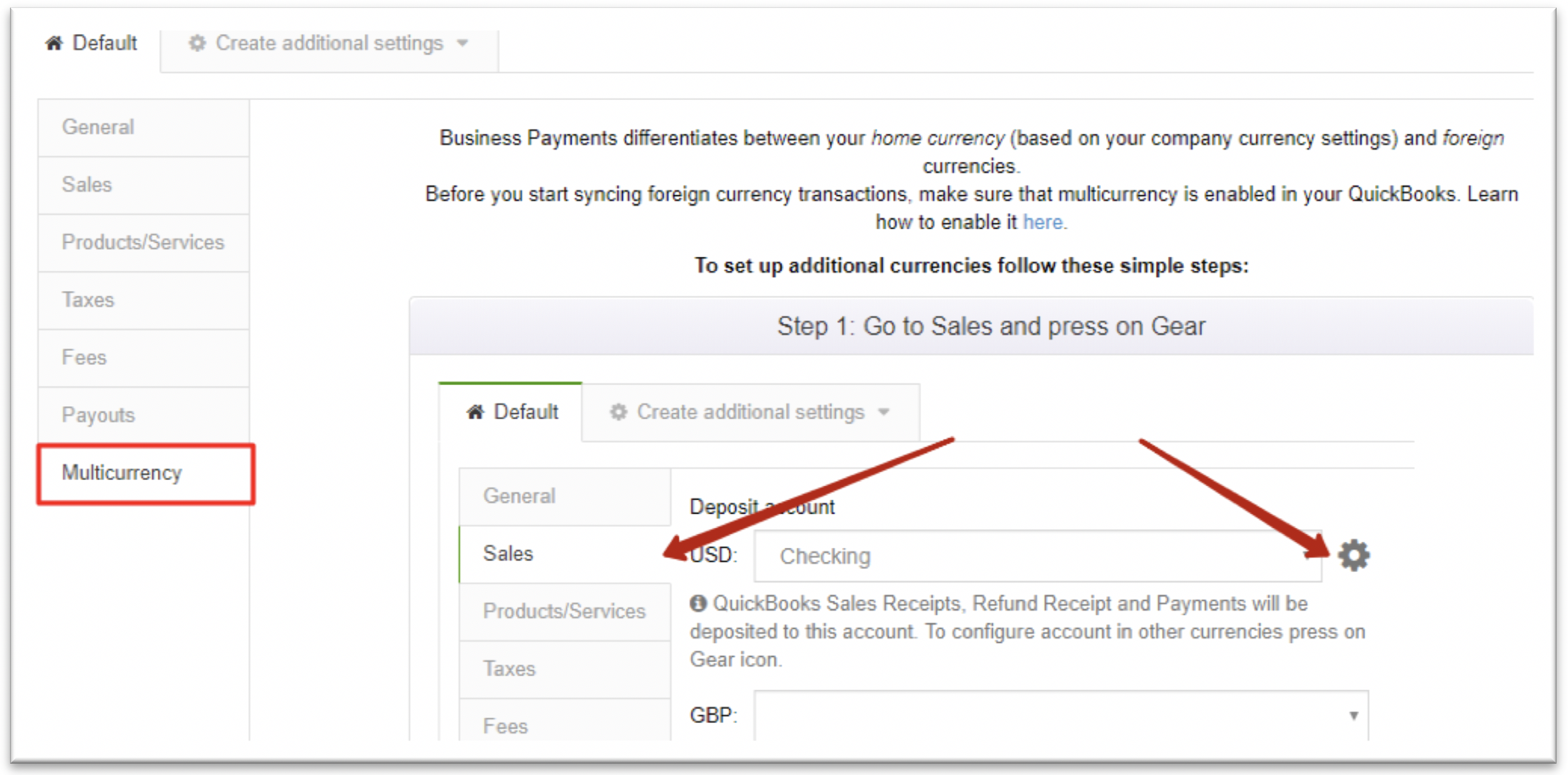This screenshot has width=1568, height=775.
Task: Click the caret arrow in Step 1 Create settings tab
Action: (x=884, y=412)
